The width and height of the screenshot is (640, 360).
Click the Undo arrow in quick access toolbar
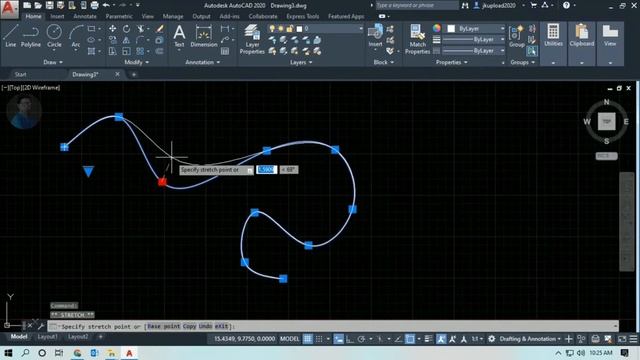(106, 5)
